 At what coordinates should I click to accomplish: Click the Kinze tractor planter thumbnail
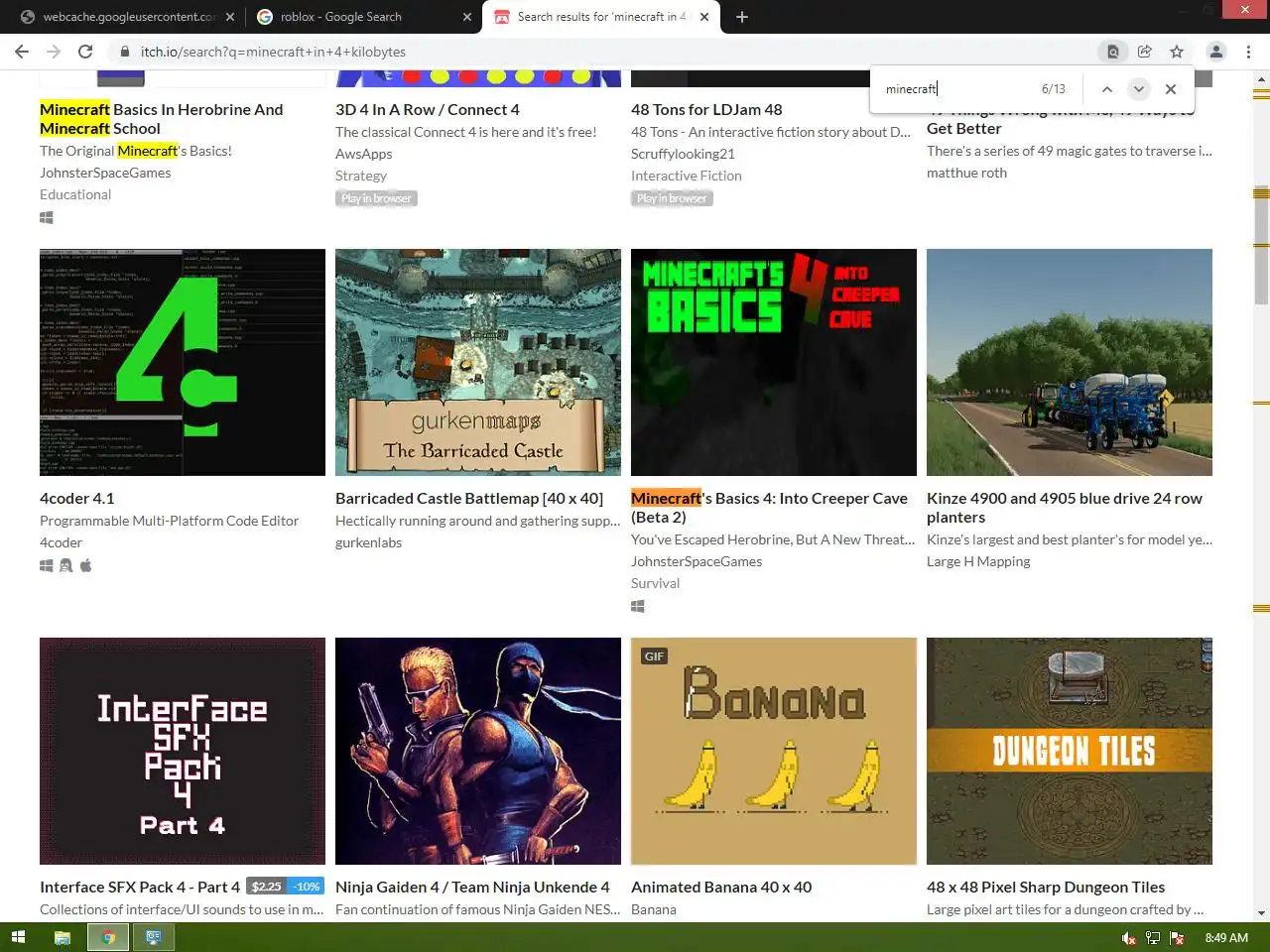(x=1070, y=362)
